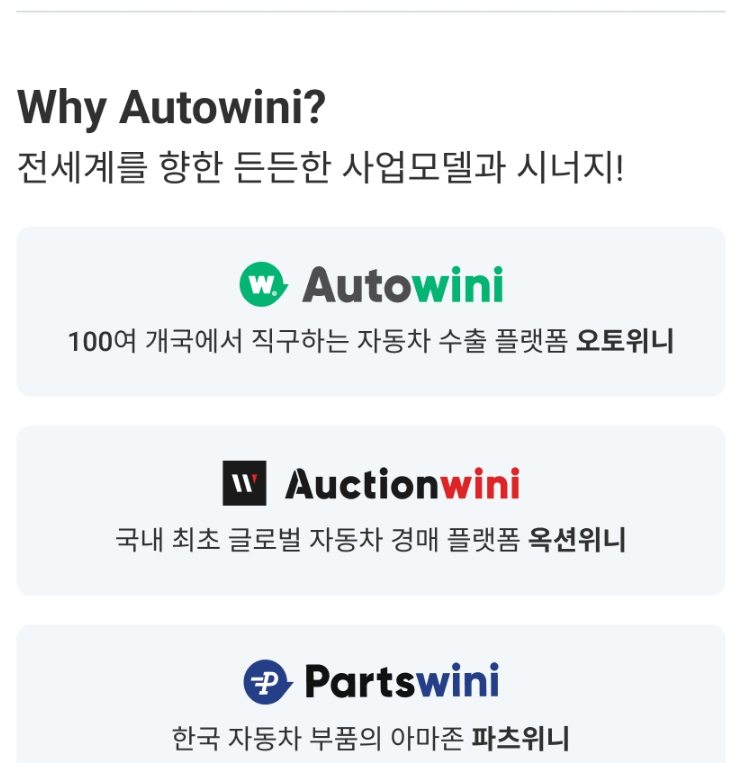Click '국내 최초 글로벌 자동차 경매 플랫폼' text
This screenshot has width=750, height=763.
pyautogui.click(x=317, y=541)
